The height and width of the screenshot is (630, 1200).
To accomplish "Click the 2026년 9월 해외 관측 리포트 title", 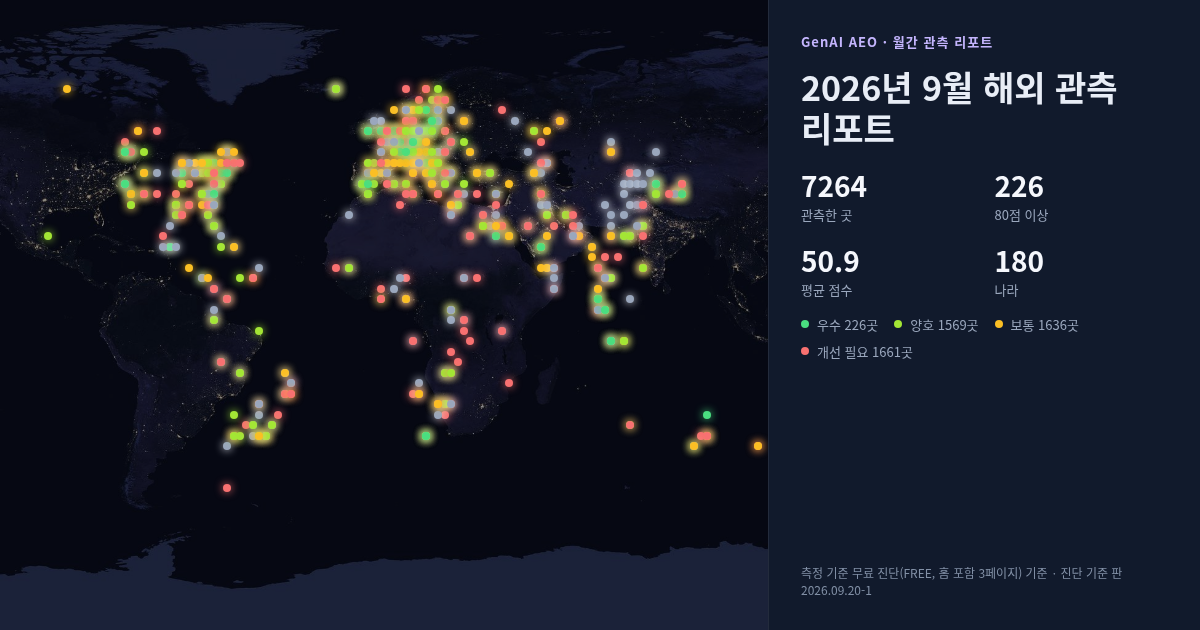I will [959, 108].
